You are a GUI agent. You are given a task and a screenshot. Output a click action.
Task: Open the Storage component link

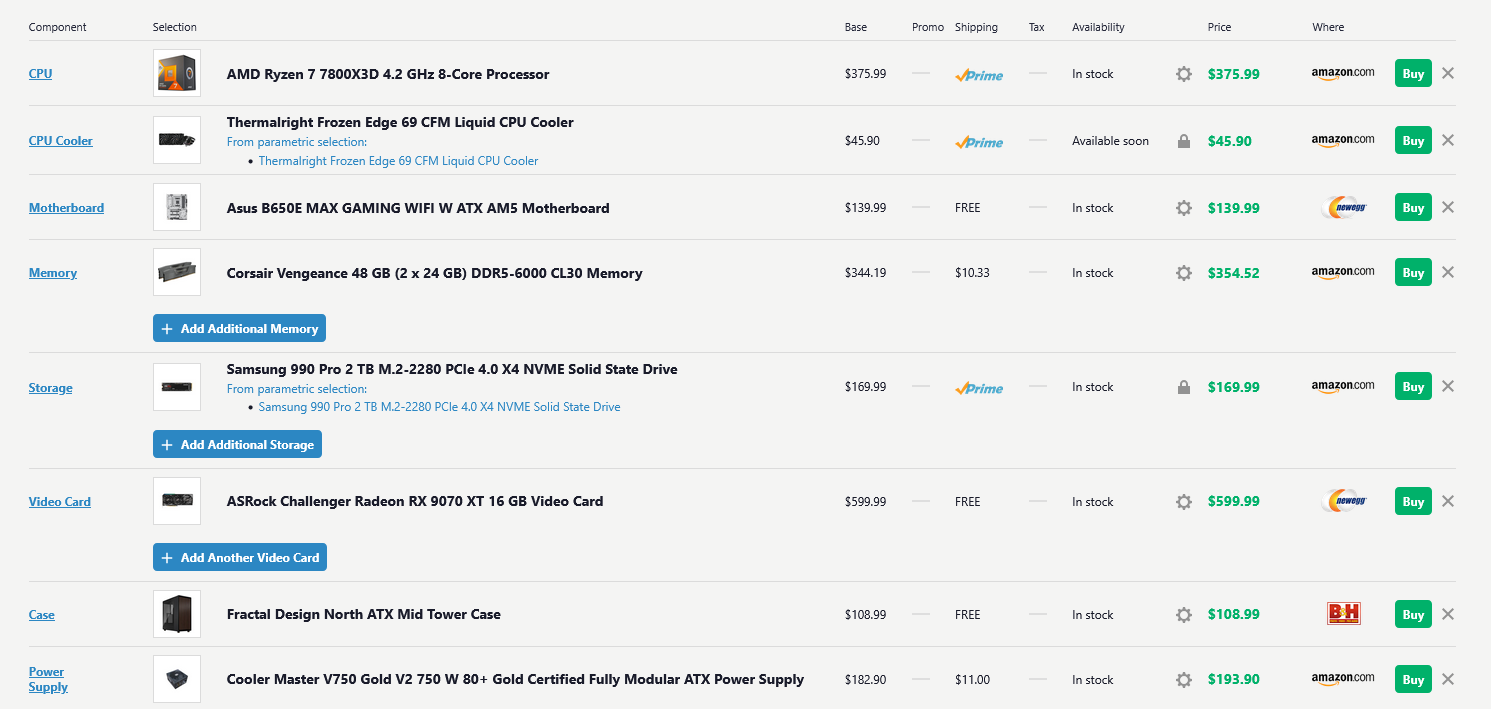[50, 388]
